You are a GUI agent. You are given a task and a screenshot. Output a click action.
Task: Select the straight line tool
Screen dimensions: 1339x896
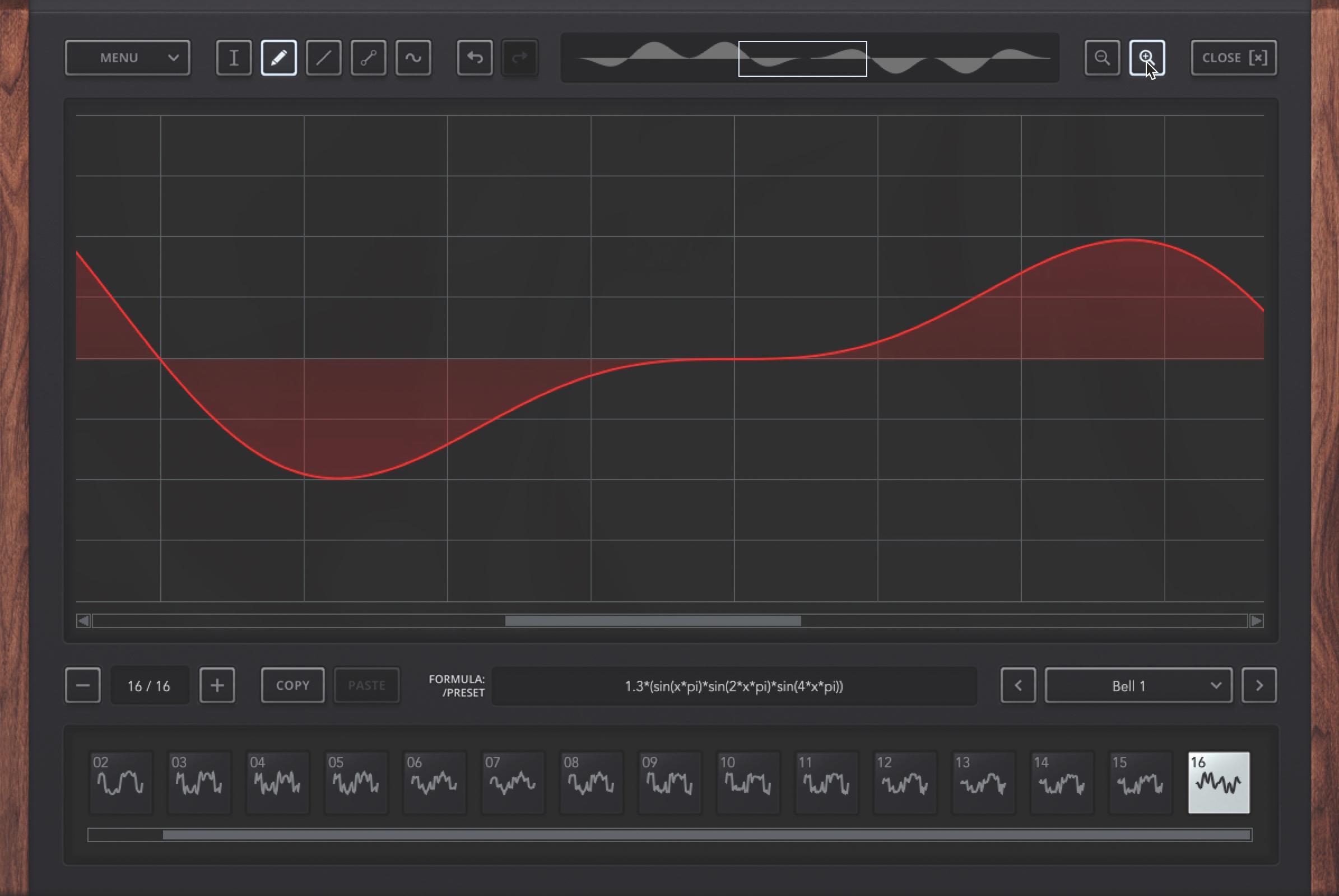(x=323, y=58)
